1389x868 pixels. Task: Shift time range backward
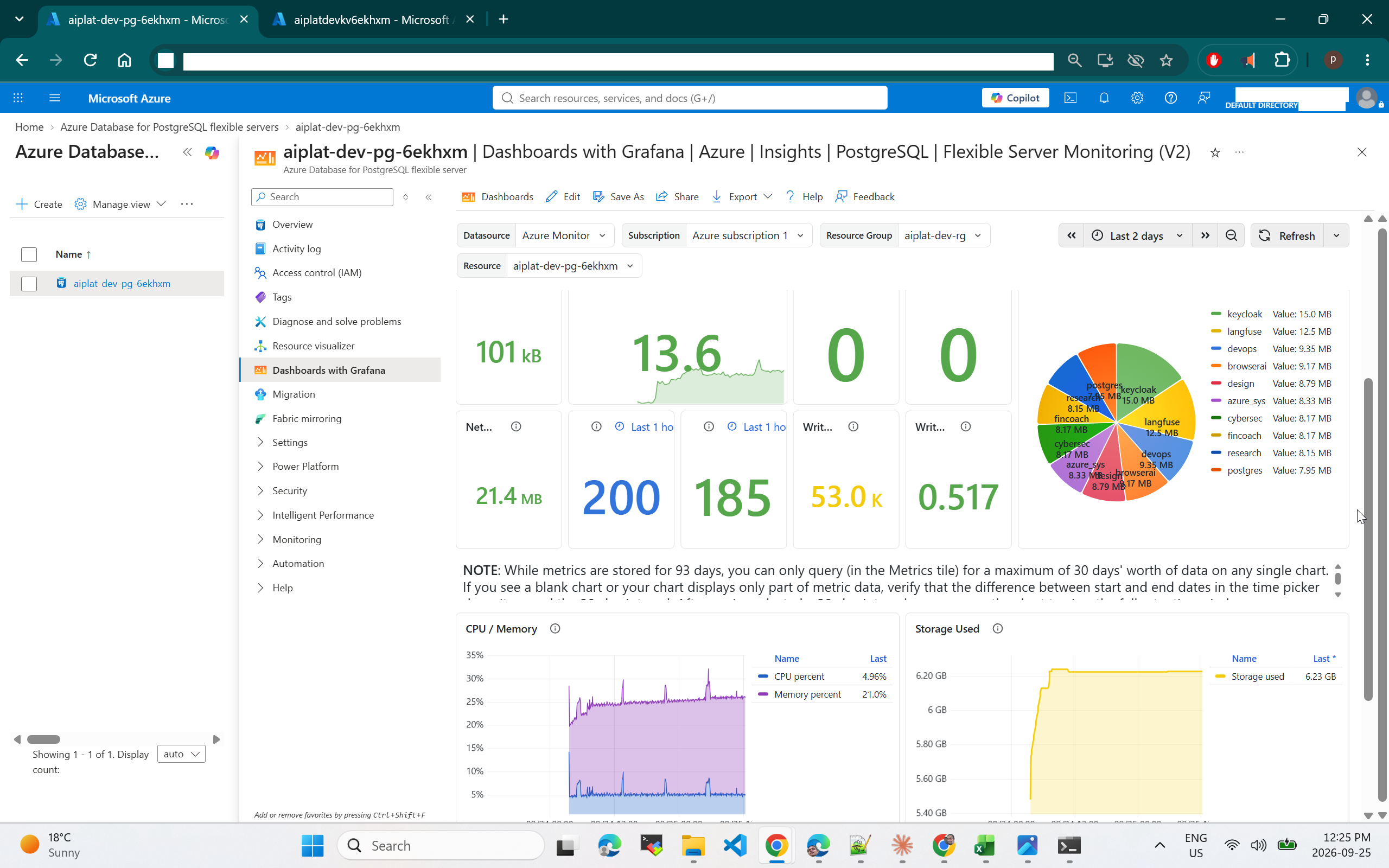pos(1071,235)
